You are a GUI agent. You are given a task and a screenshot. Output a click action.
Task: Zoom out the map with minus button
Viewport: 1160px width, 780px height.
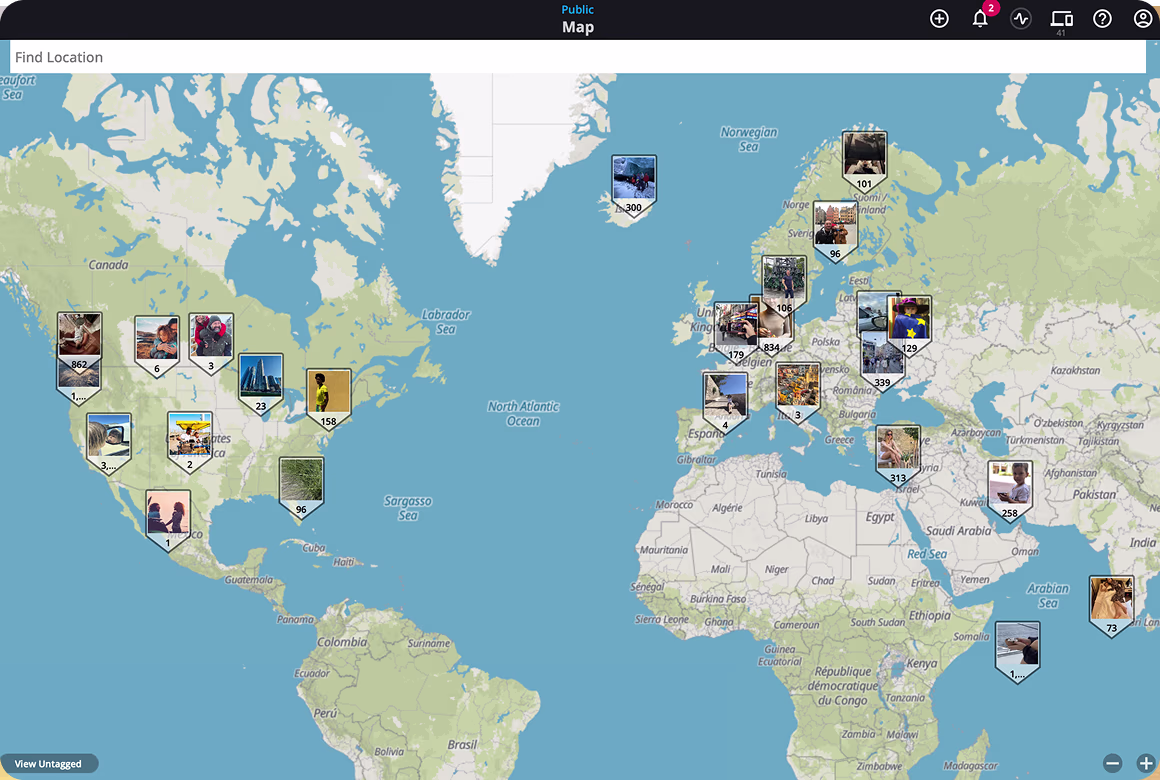(x=1113, y=763)
